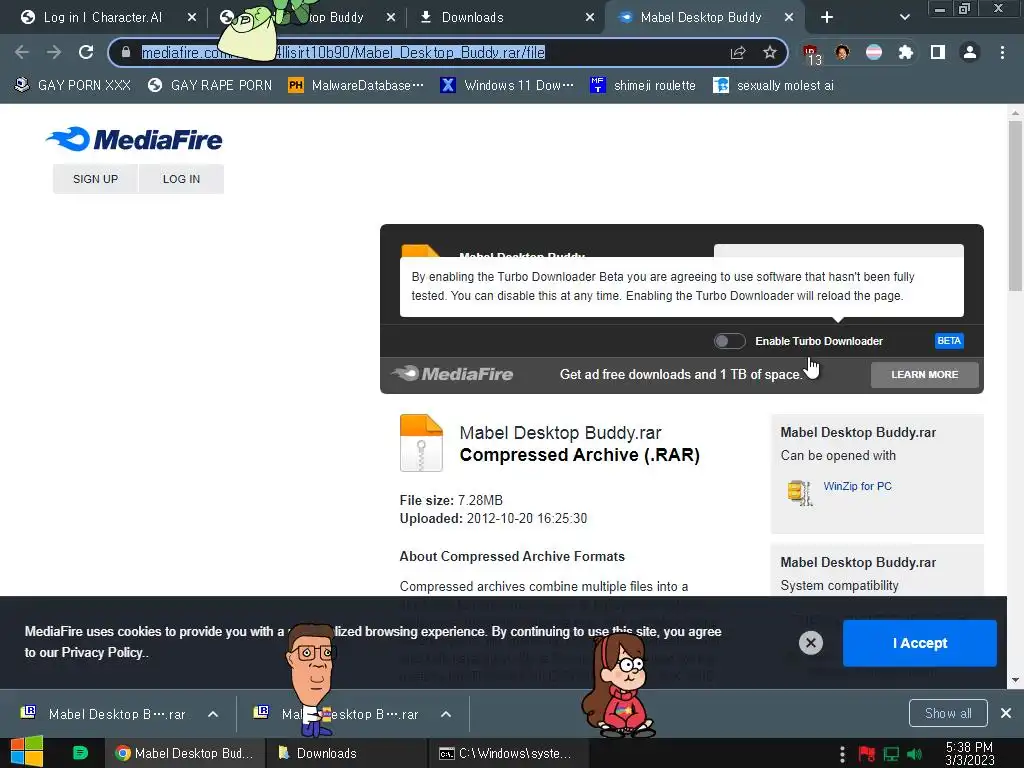
Task: Open the WinZip for PC link
Action: 857,486
